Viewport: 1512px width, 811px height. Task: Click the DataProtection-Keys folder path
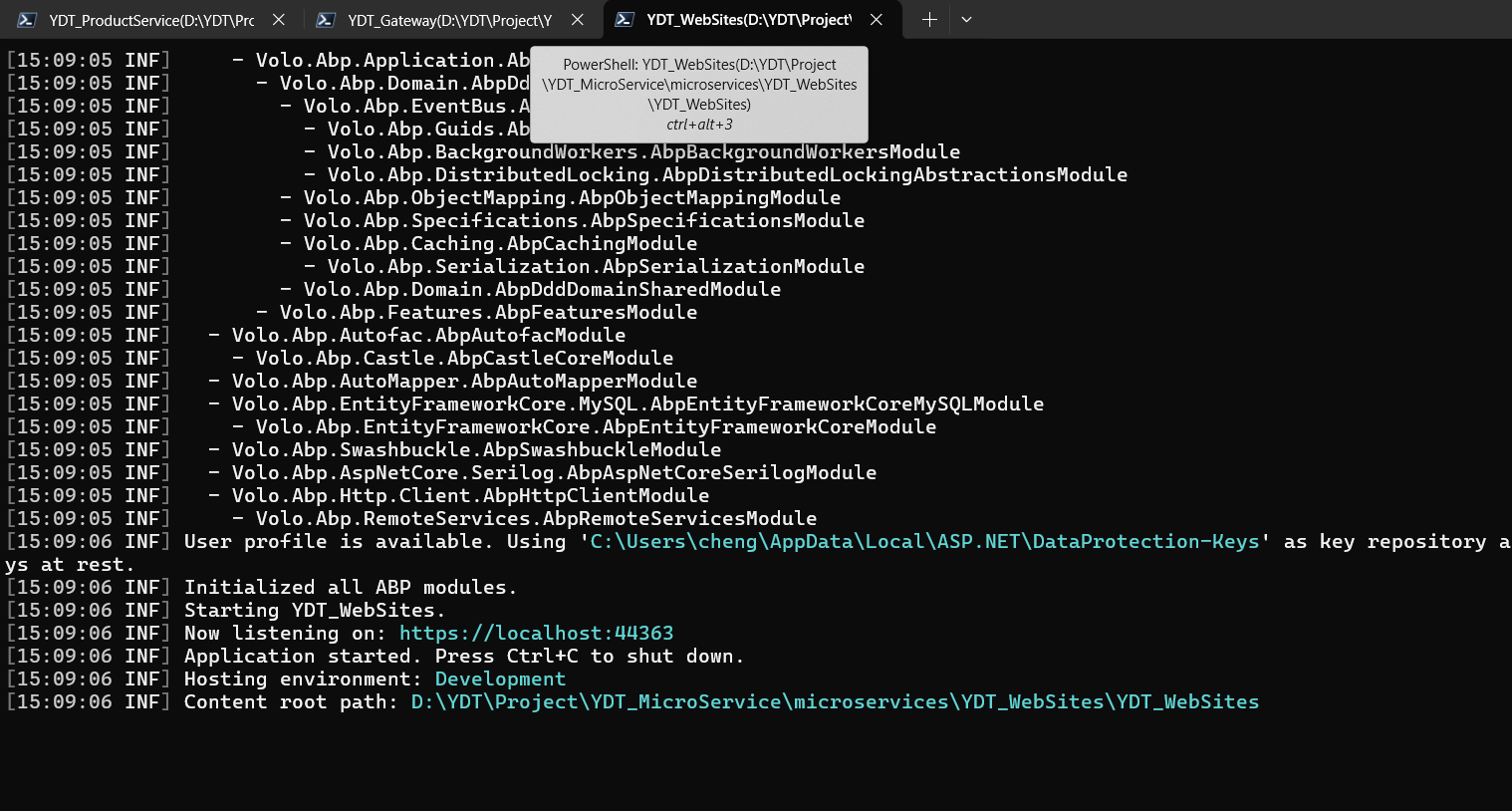coord(924,541)
